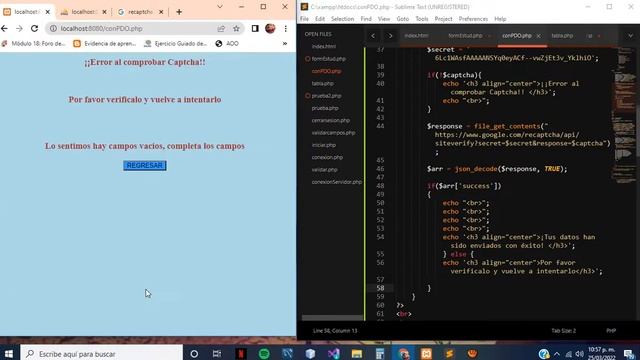Open Sublime tab list dropdown arrow
This screenshot has height=360, width=640.
click(x=630, y=36)
